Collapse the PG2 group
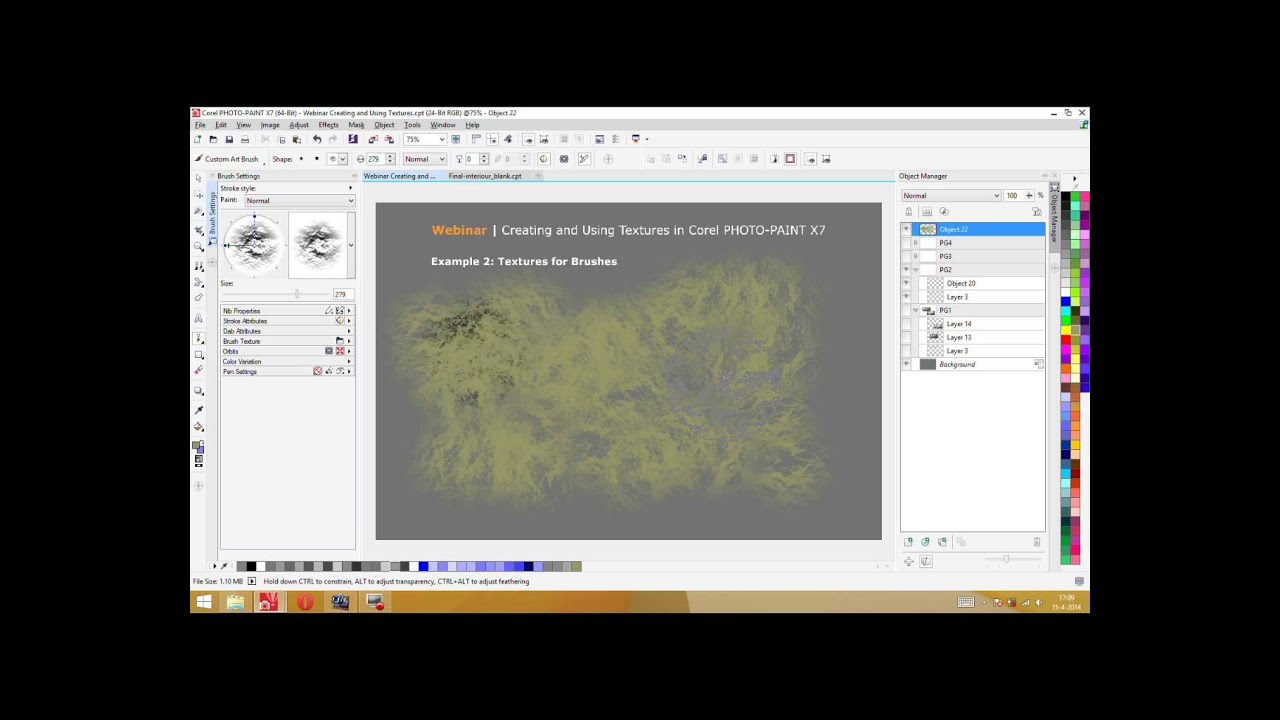Screen dimensions: 1280x720 click(x=916, y=270)
